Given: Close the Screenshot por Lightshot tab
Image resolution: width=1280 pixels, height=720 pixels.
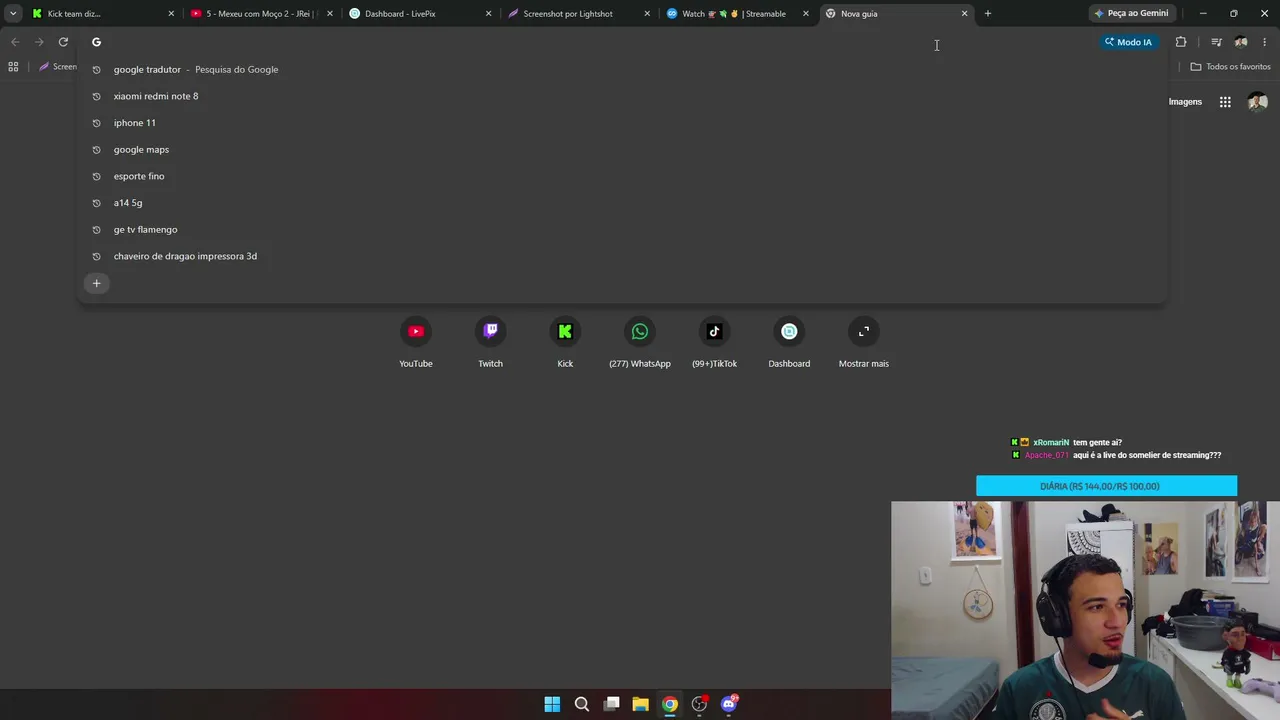Looking at the screenshot, I should pyautogui.click(x=647, y=14).
